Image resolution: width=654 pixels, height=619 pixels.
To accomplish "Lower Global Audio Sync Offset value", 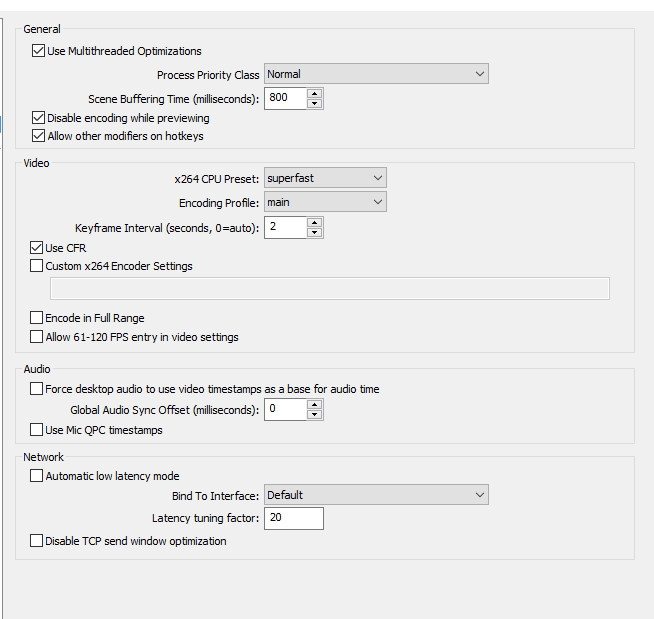I will [x=314, y=414].
